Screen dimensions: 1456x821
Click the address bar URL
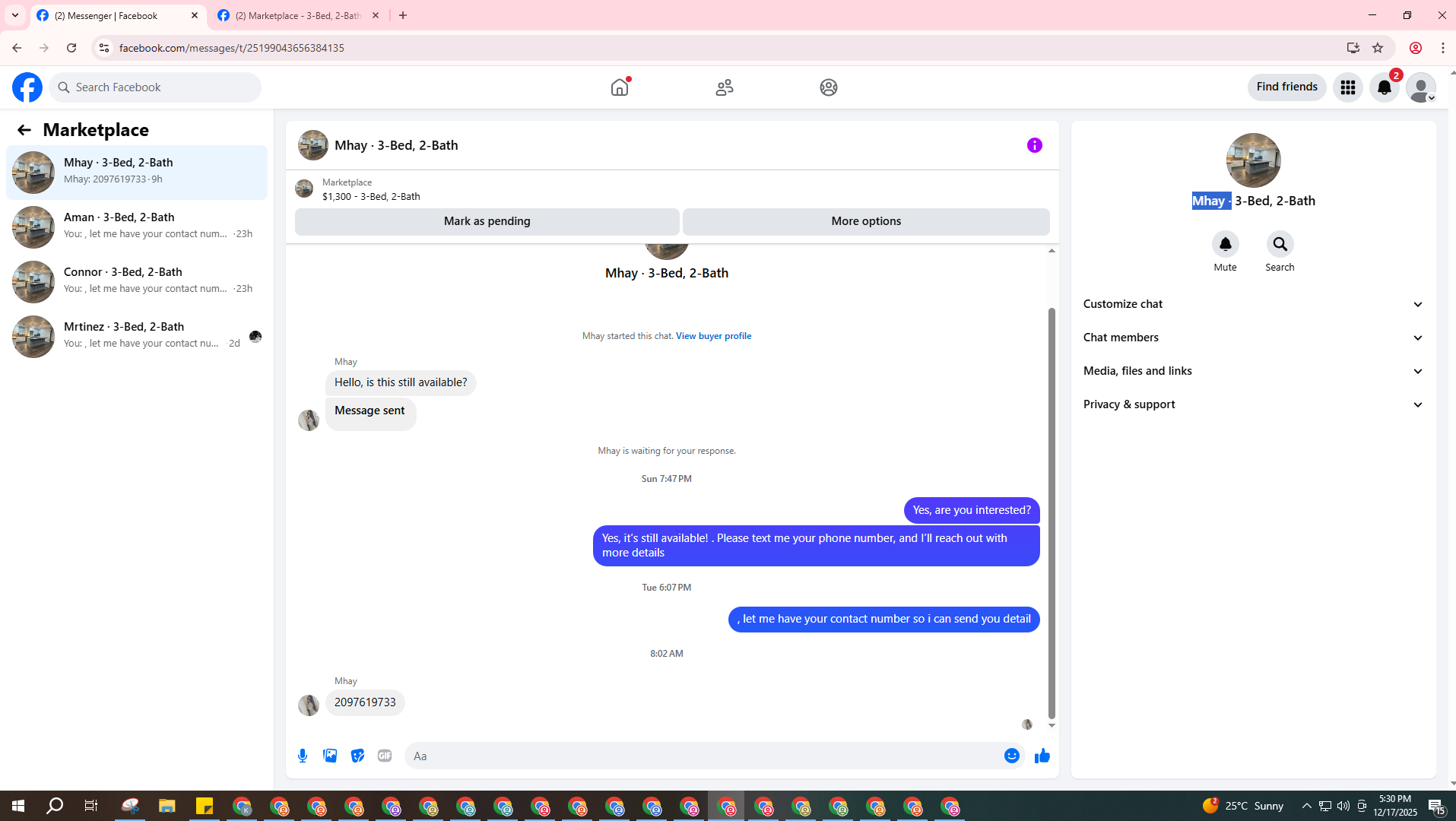pos(232,48)
